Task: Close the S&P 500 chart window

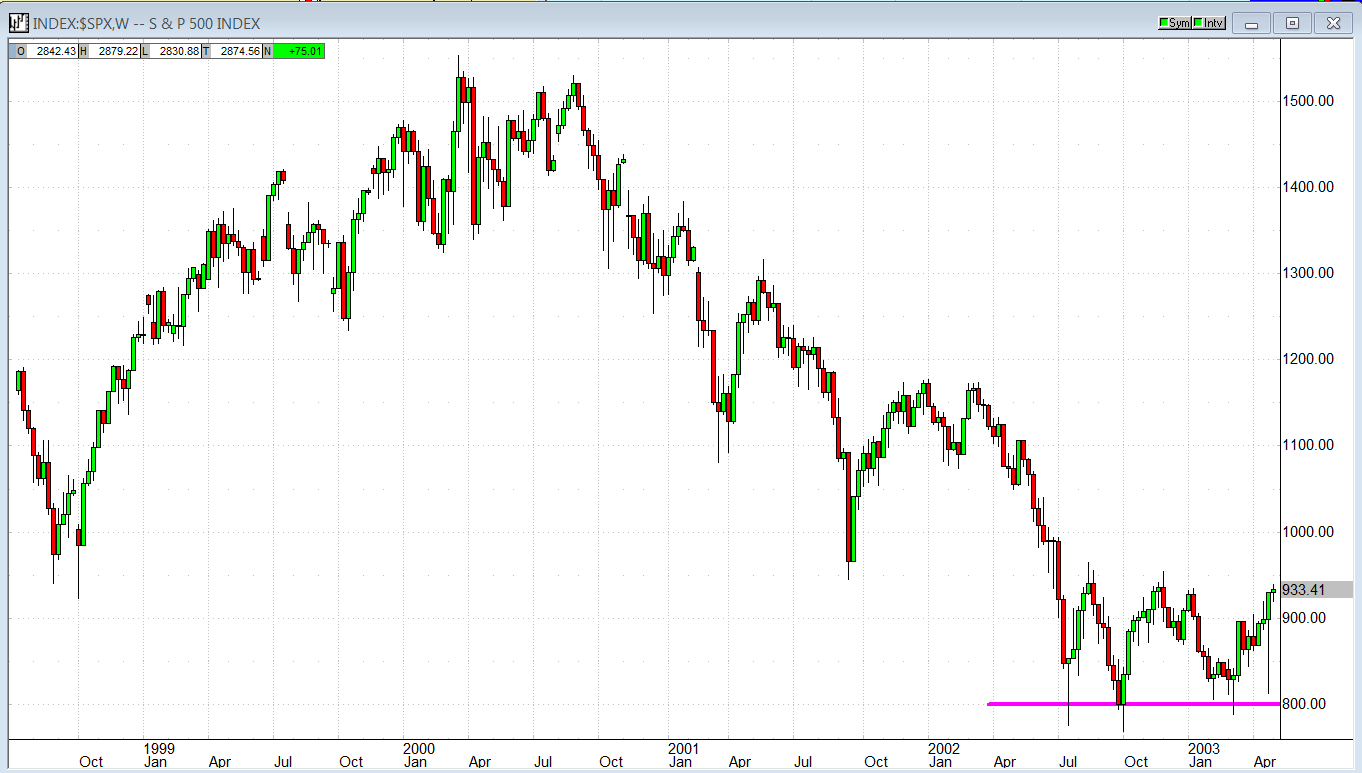Action: pos(1333,23)
